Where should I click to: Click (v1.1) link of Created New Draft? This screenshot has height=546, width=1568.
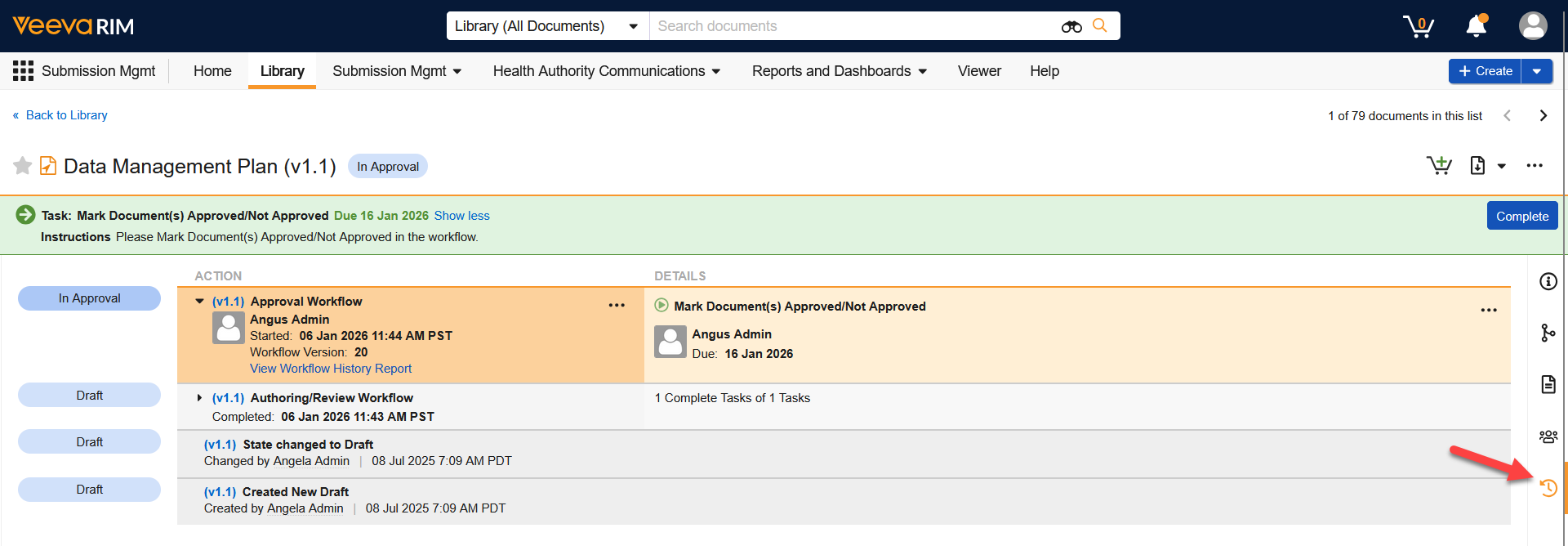click(220, 492)
